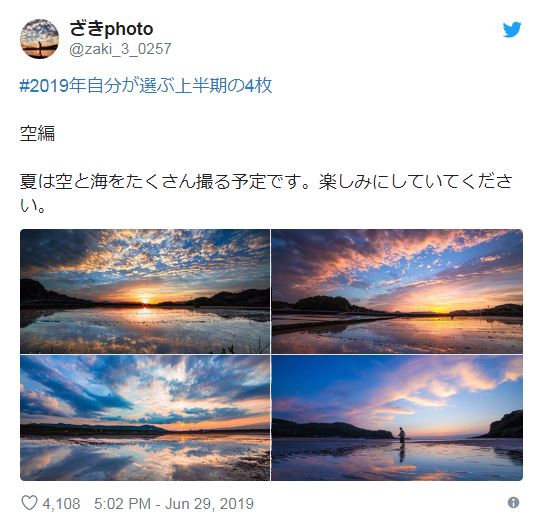Viewport: 540px width, 516px height.
Task: Like the tweet via heart icon
Action: point(29,503)
